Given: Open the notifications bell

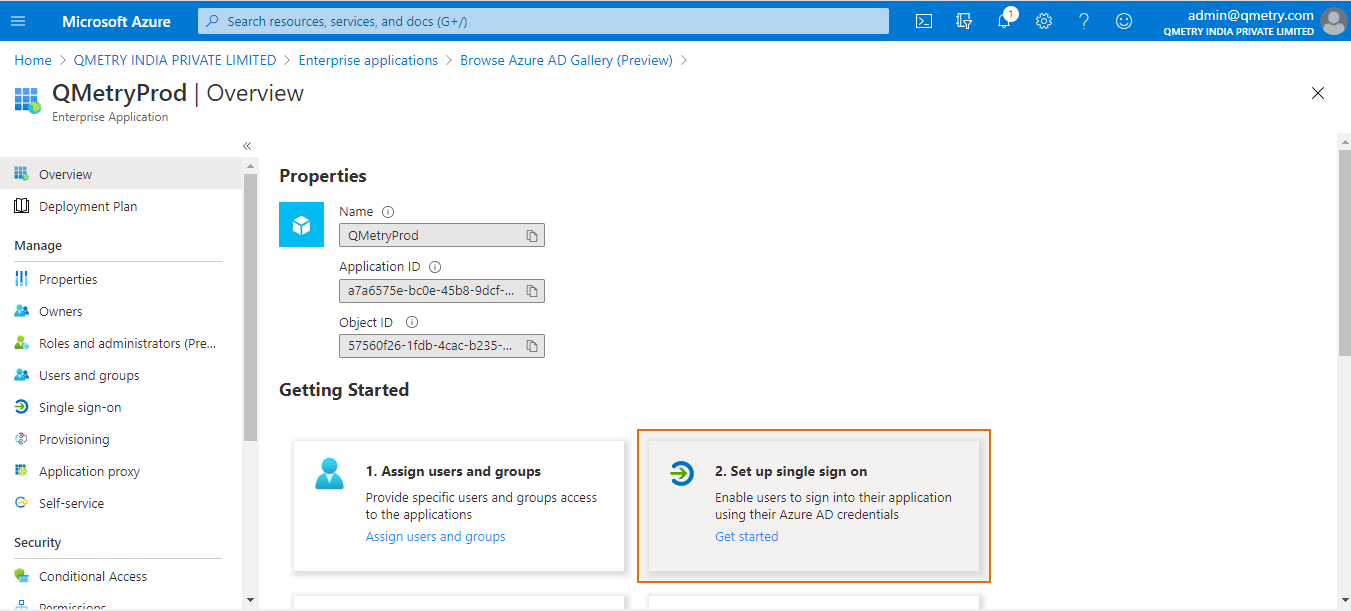Looking at the screenshot, I should [x=1004, y=21].
